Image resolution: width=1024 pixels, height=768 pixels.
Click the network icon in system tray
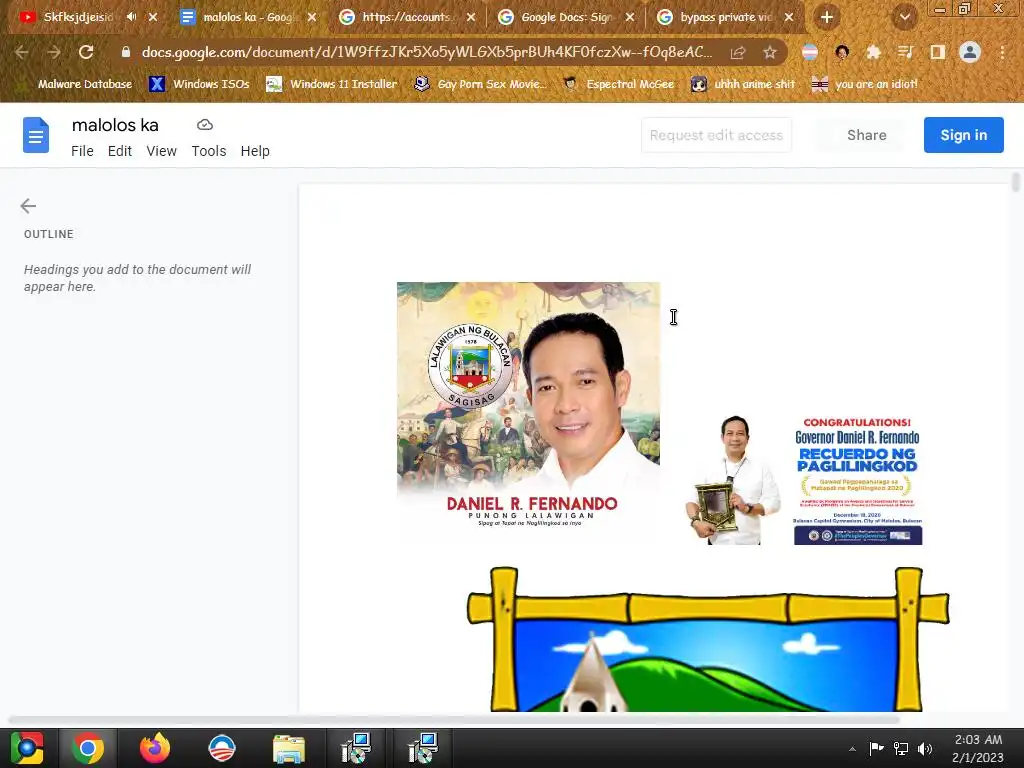point(901,748)
